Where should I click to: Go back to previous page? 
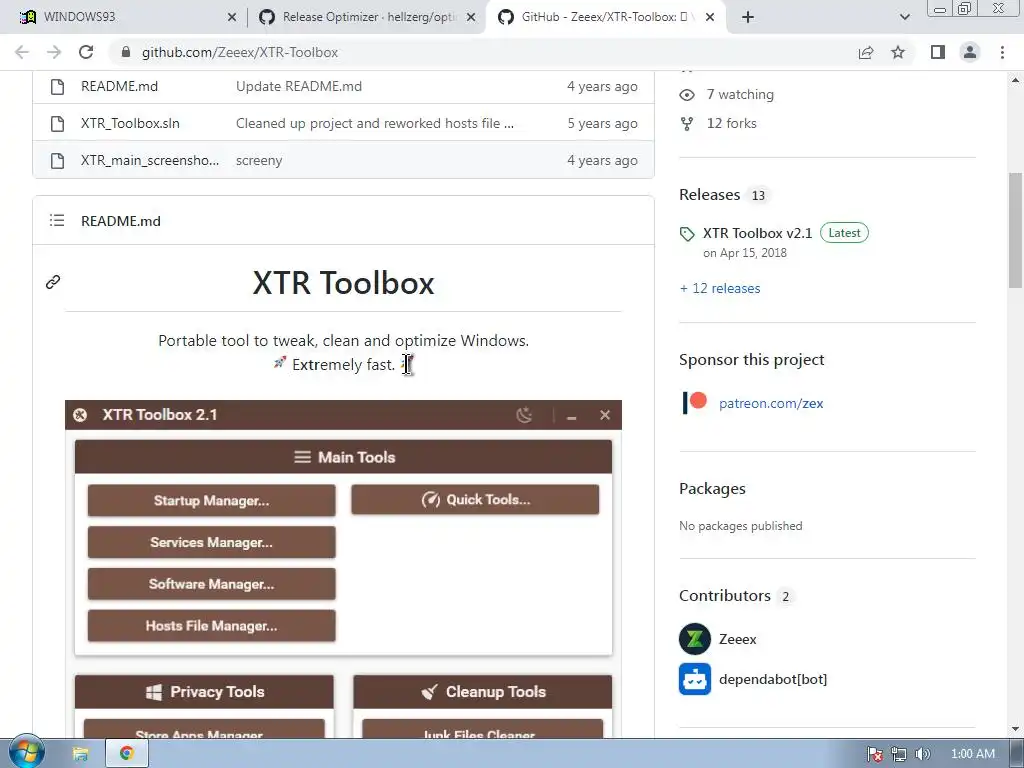pos(22,52)
